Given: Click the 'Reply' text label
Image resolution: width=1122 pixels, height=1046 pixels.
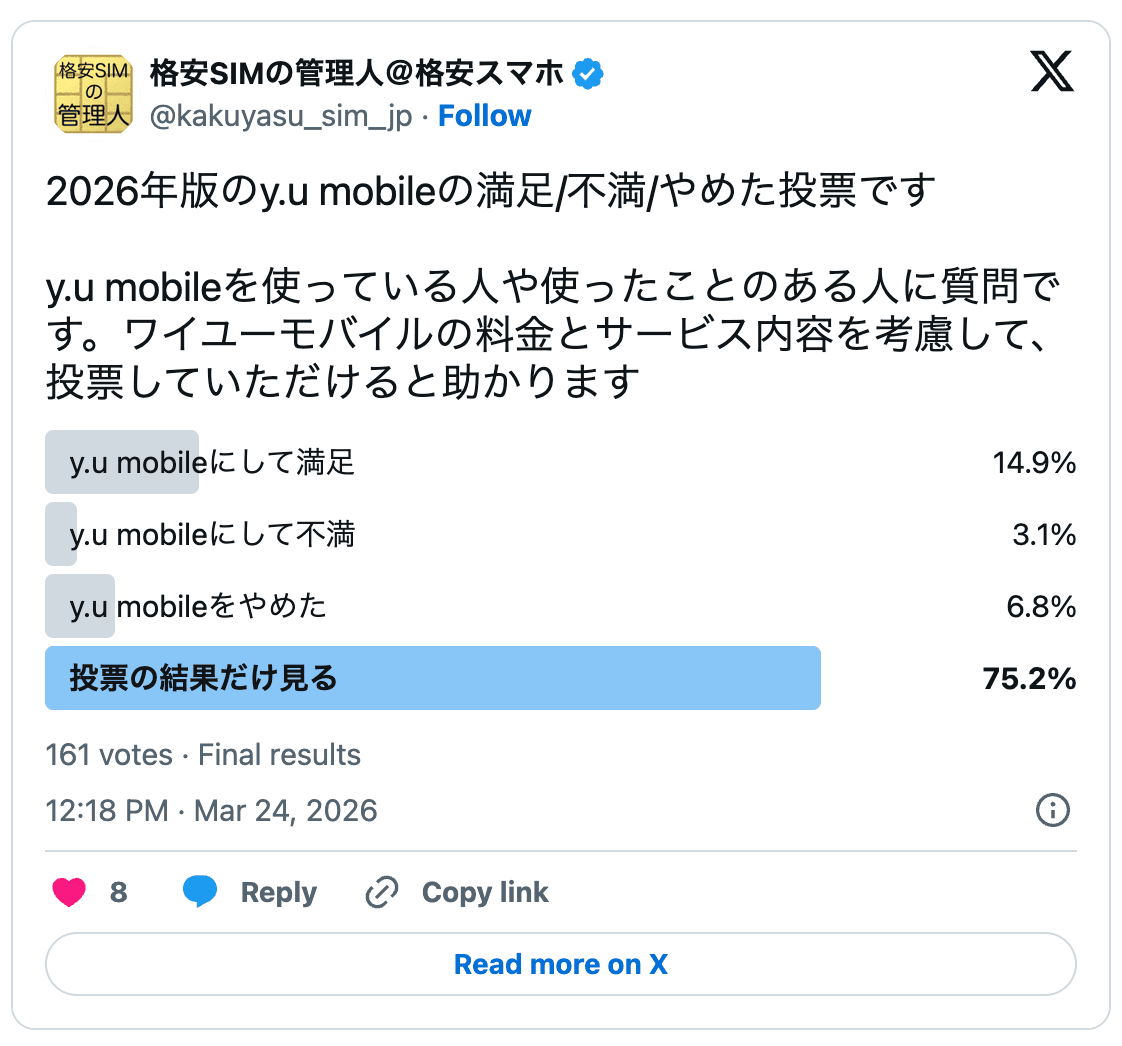Looking at the screenshot, I should pos(278,892).
